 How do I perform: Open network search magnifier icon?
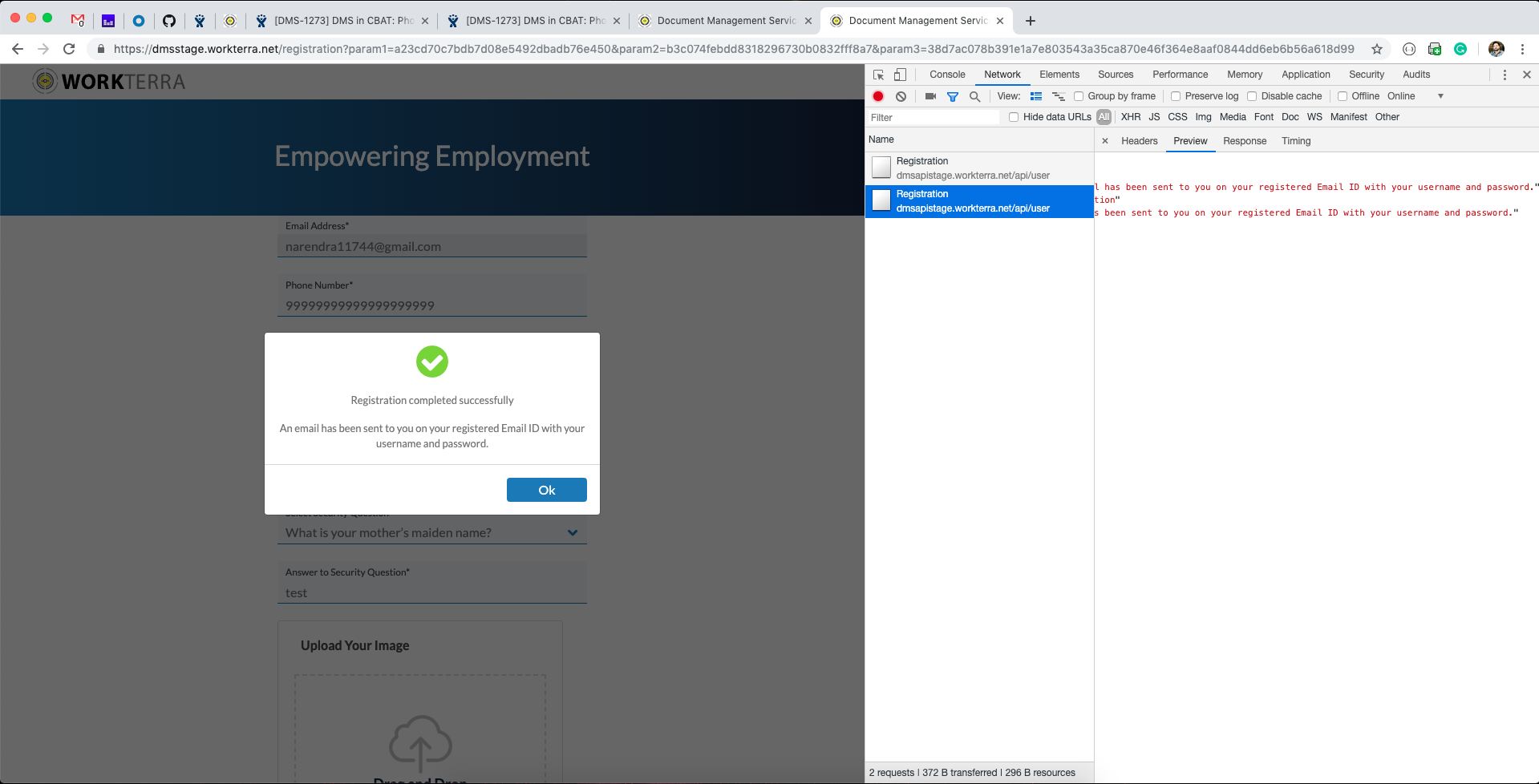[x=974, y=96]
